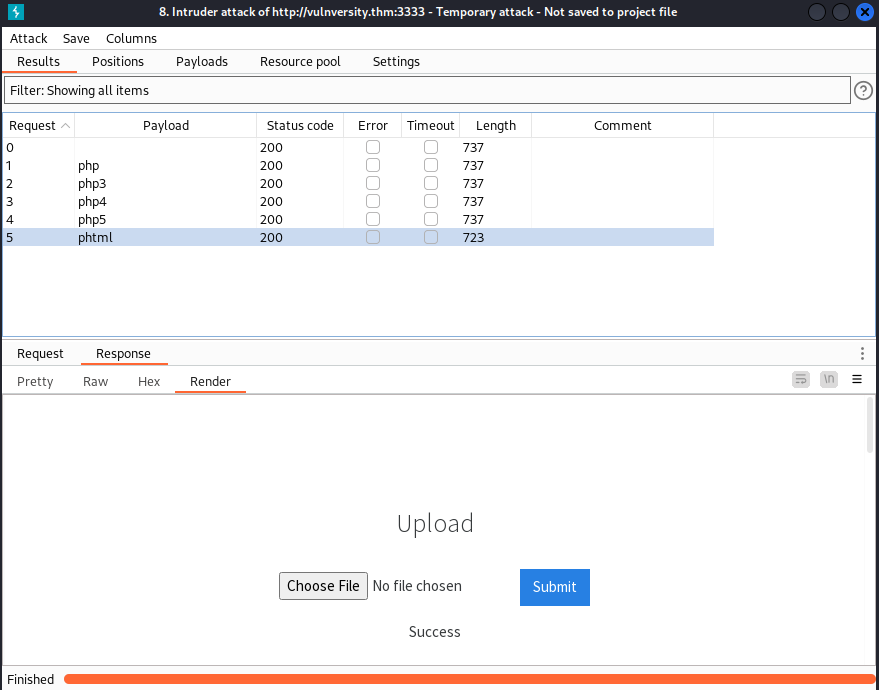Click the Finished status label
This screenshot has height=690, width=879.
point(31,679)
